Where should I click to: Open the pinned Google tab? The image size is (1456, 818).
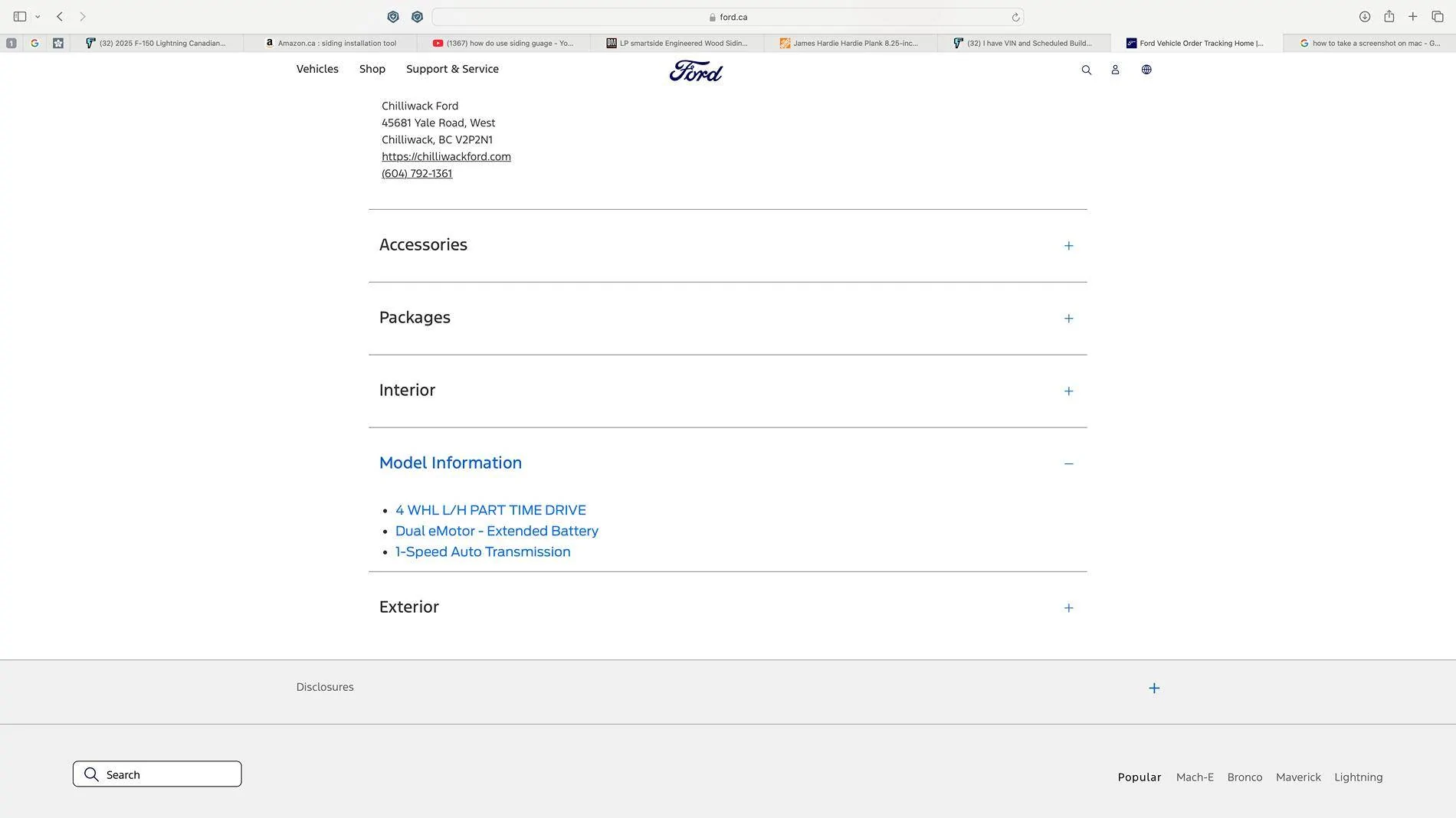pyautogui.click(x=34, y=43)
